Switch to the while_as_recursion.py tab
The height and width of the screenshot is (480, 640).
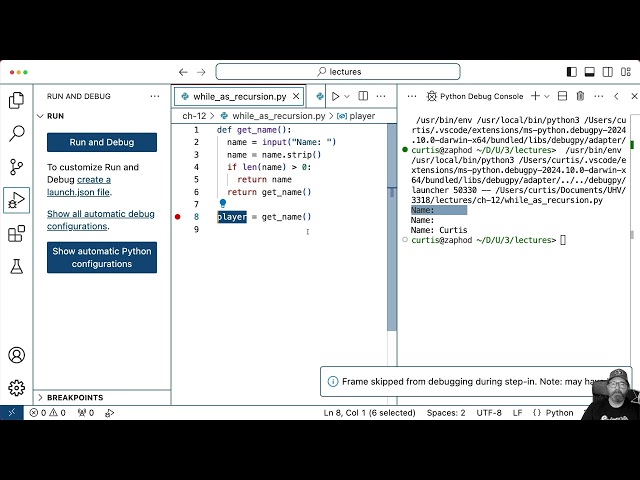coord(240,96)
